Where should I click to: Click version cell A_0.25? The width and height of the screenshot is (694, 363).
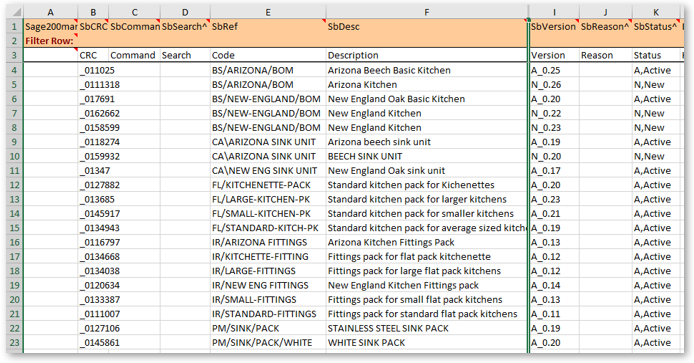(x=554, y=70)
